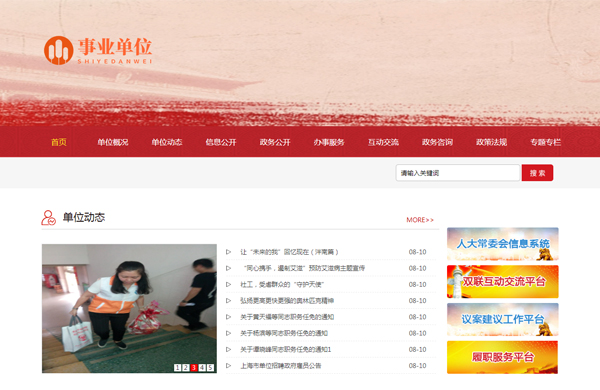Screen dimensions: 600x390
Task: Open the 履职服务平台 banner
Action: pos(502,357)
